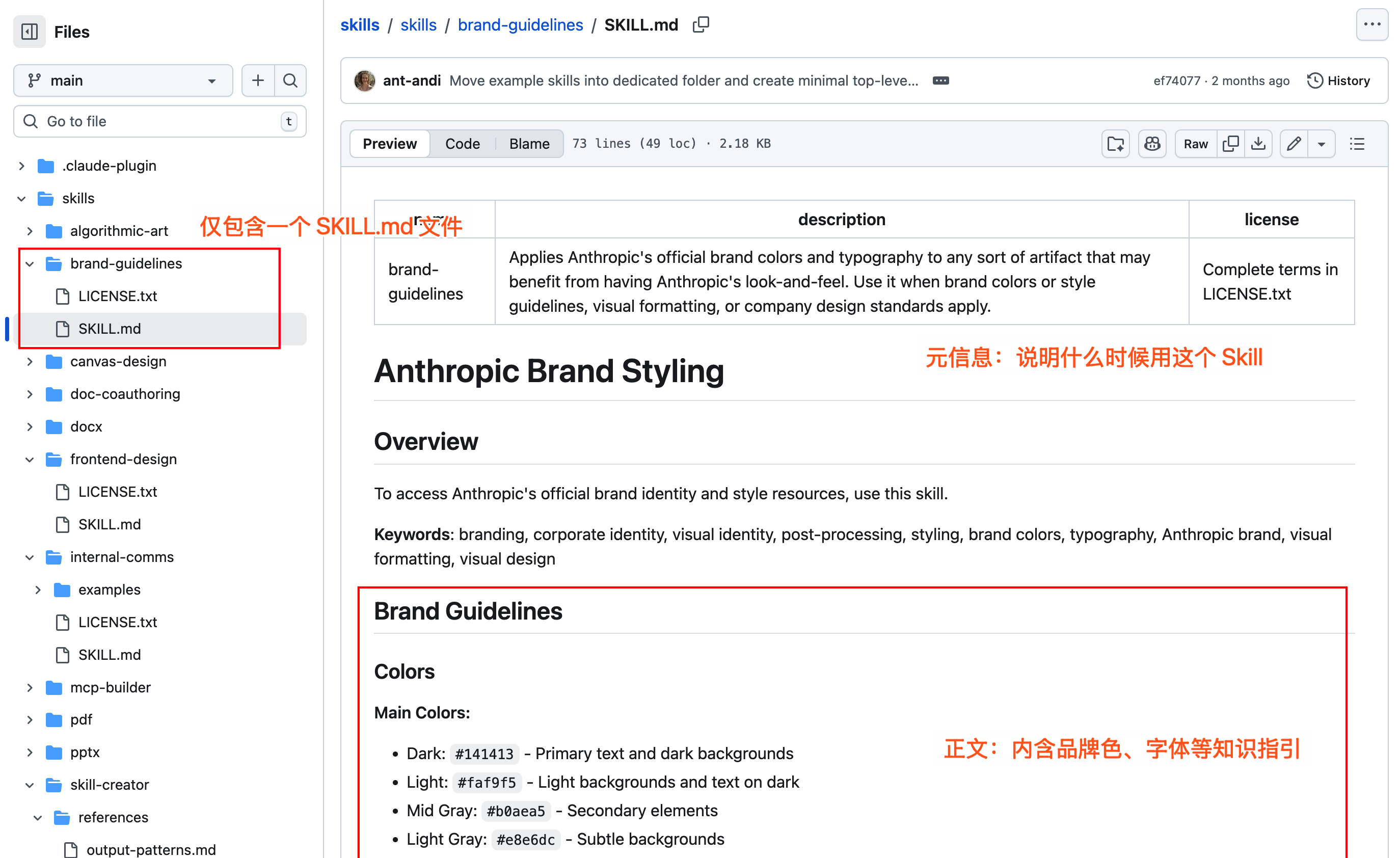Open the repository file search magnifier

click(290, 80)
